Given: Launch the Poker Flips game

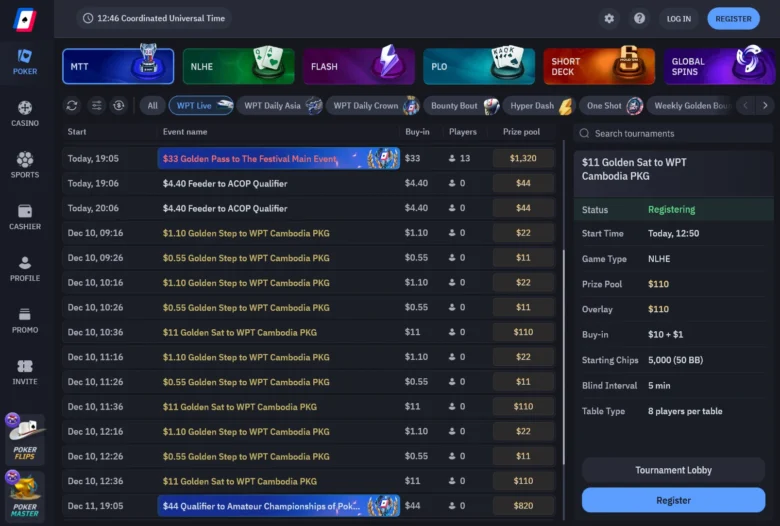Looking at the screenshot, I should tap(25, 440).
